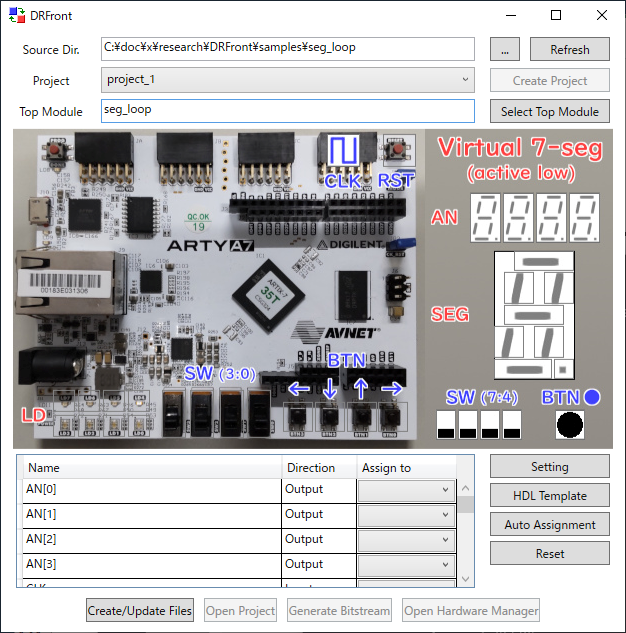This screenshot has height=633, width=626.
Task: Click the left arrow BTN icon
Action: click(298, 388)
